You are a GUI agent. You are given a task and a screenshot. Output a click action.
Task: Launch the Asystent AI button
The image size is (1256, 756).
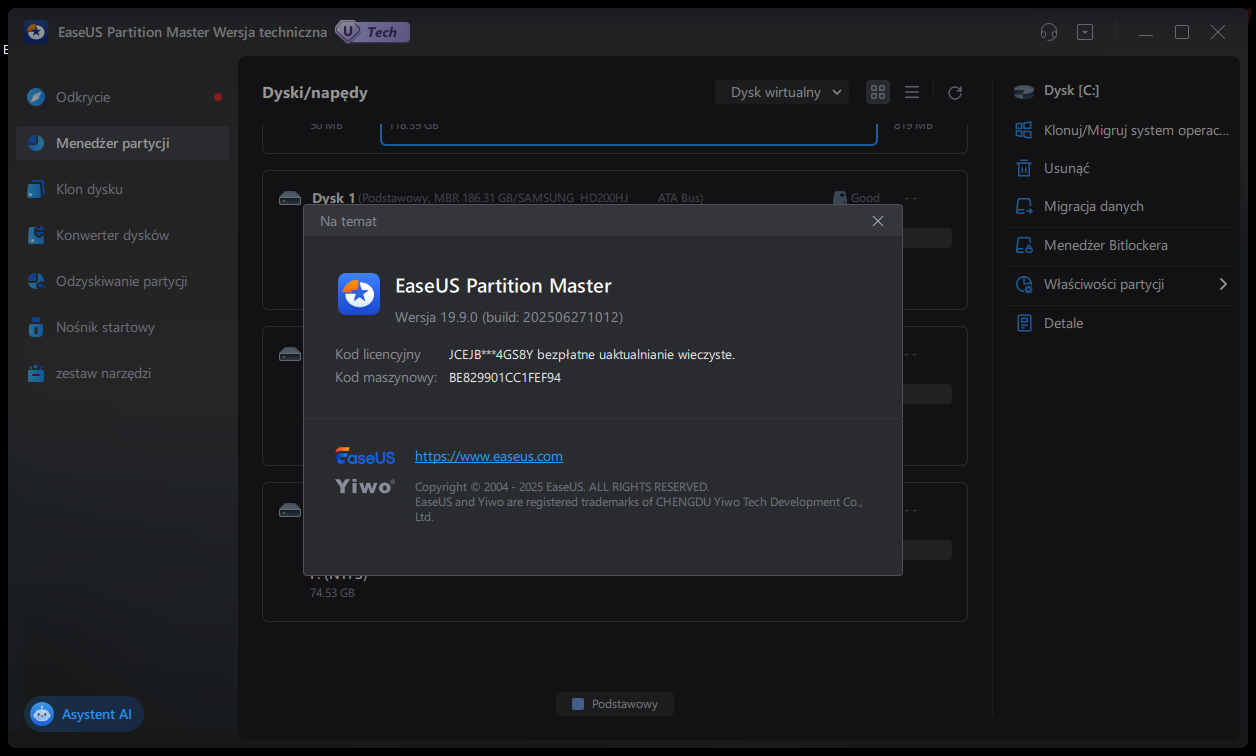[x=84, y=714]
